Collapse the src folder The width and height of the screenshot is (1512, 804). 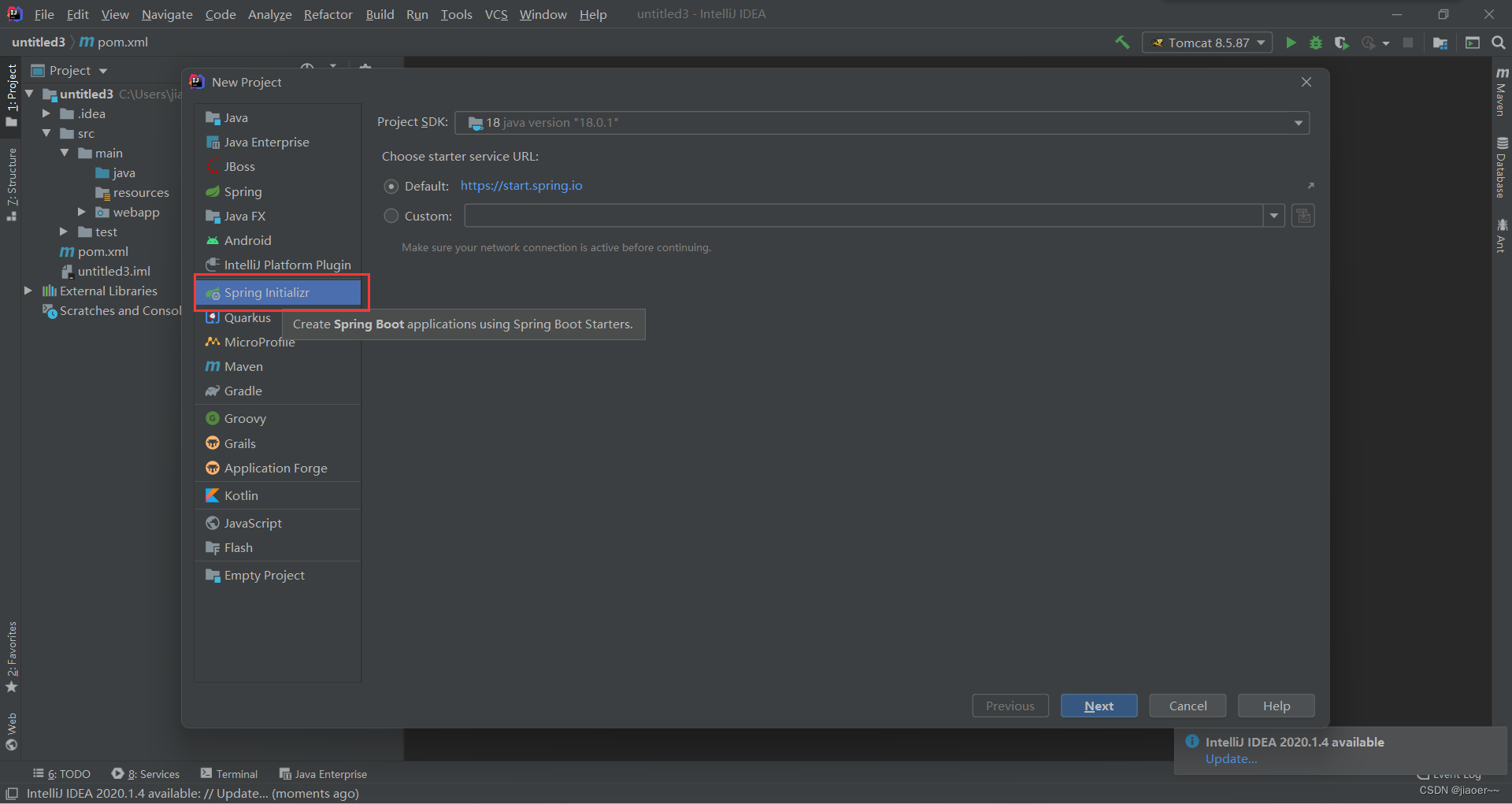(x=46, y=133)
